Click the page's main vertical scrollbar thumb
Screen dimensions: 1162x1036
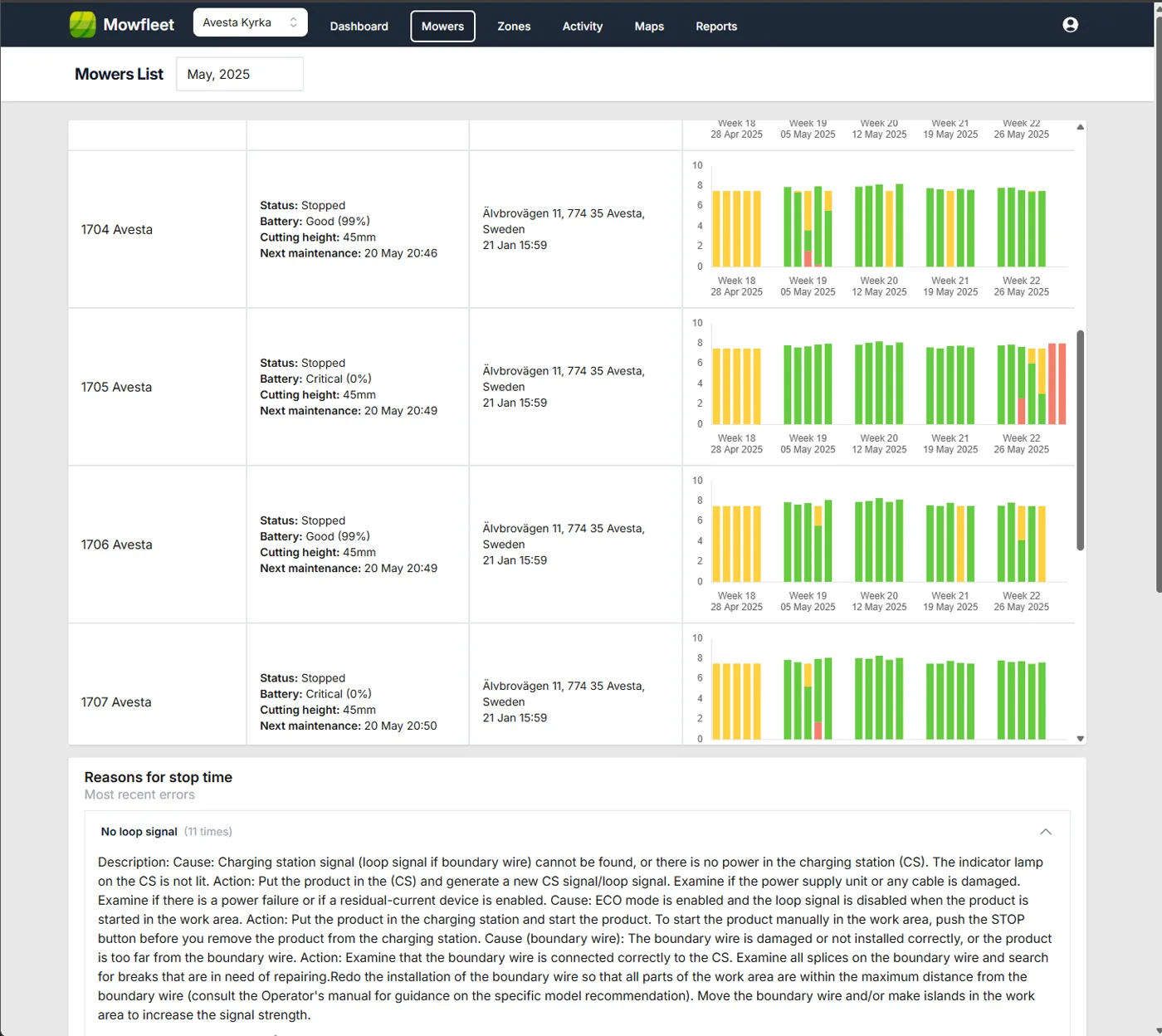pyautogui.click(x=1158, y=303)
